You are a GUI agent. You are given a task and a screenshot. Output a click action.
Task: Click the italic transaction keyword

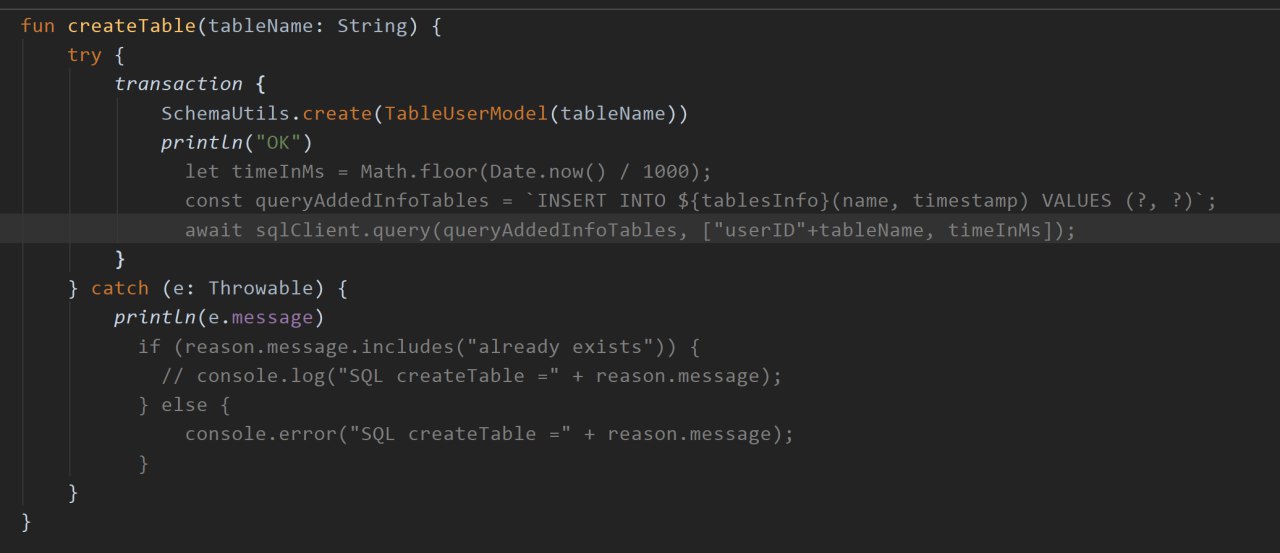coord(179,83)
